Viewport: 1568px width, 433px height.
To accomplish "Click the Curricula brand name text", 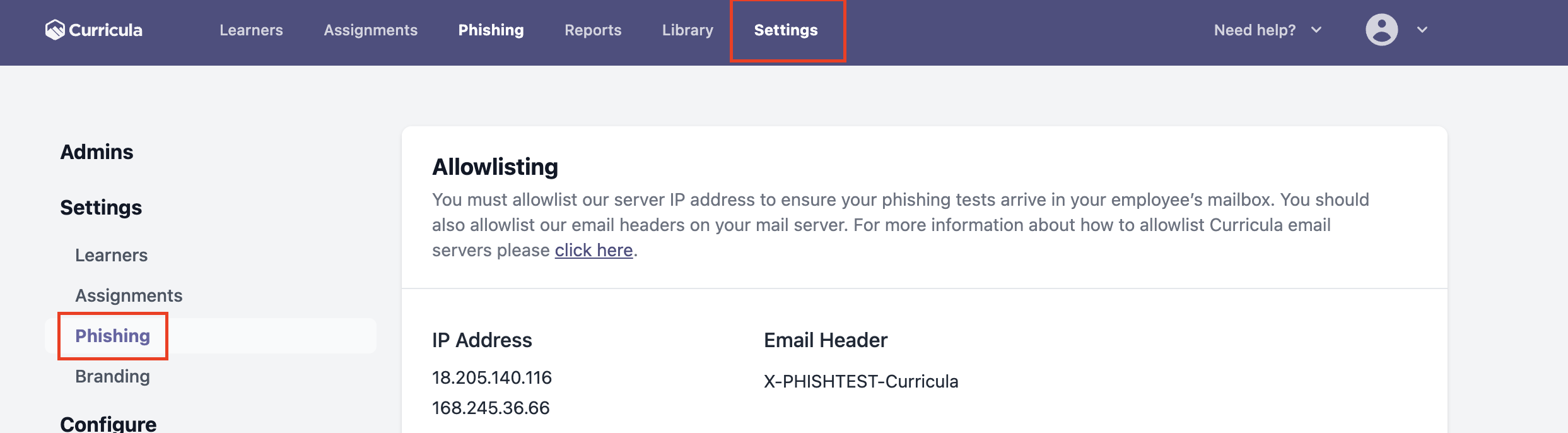I will [x=105, y=30].
